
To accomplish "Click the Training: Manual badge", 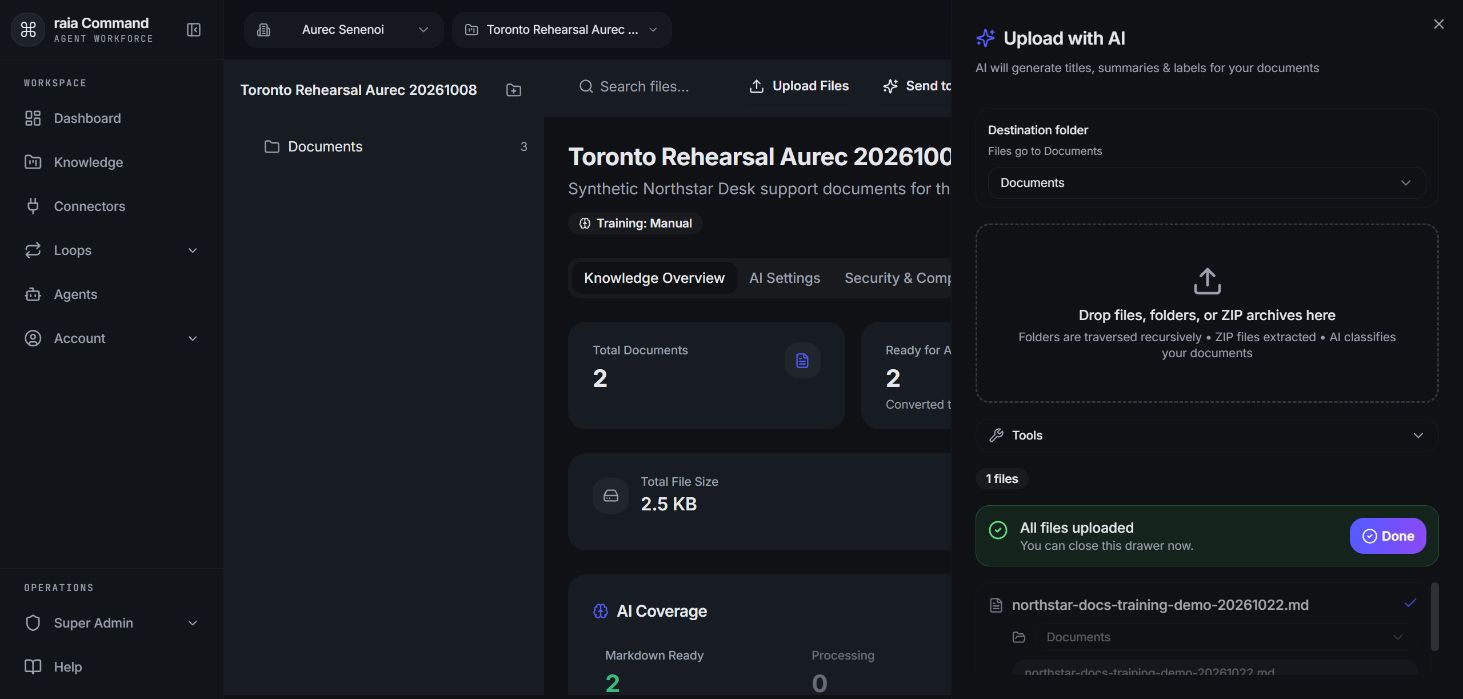I will 635,223.
